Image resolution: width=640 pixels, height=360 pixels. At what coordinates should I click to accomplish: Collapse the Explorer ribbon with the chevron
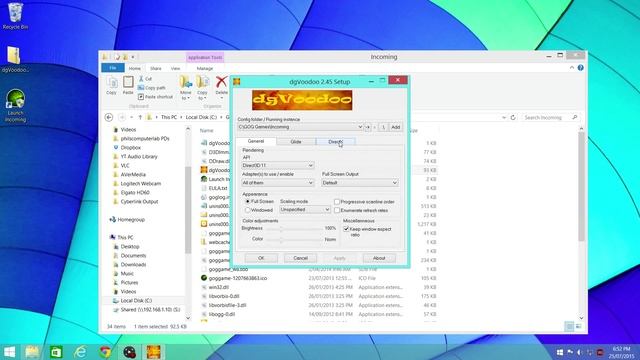(x=572, y=68)
